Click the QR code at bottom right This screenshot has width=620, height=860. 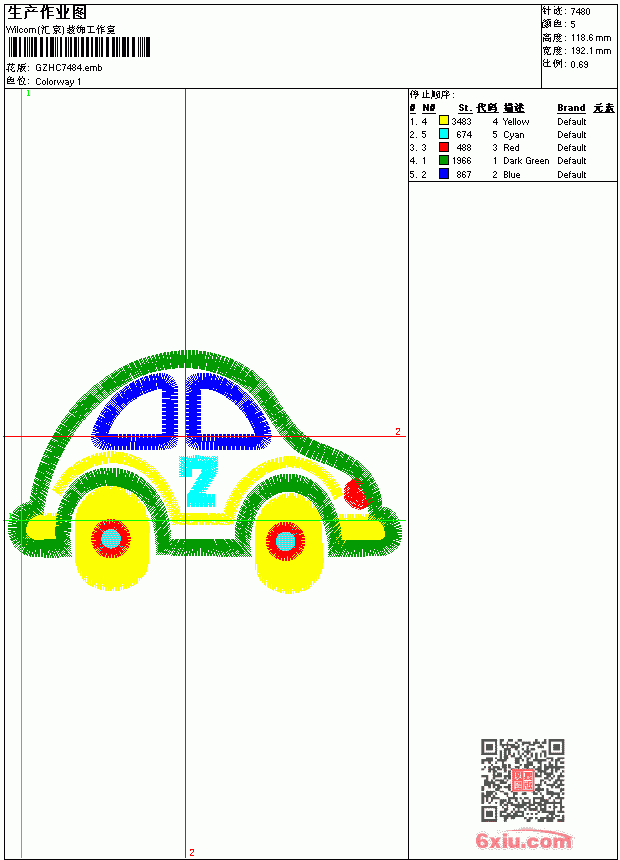coord(523,780)
